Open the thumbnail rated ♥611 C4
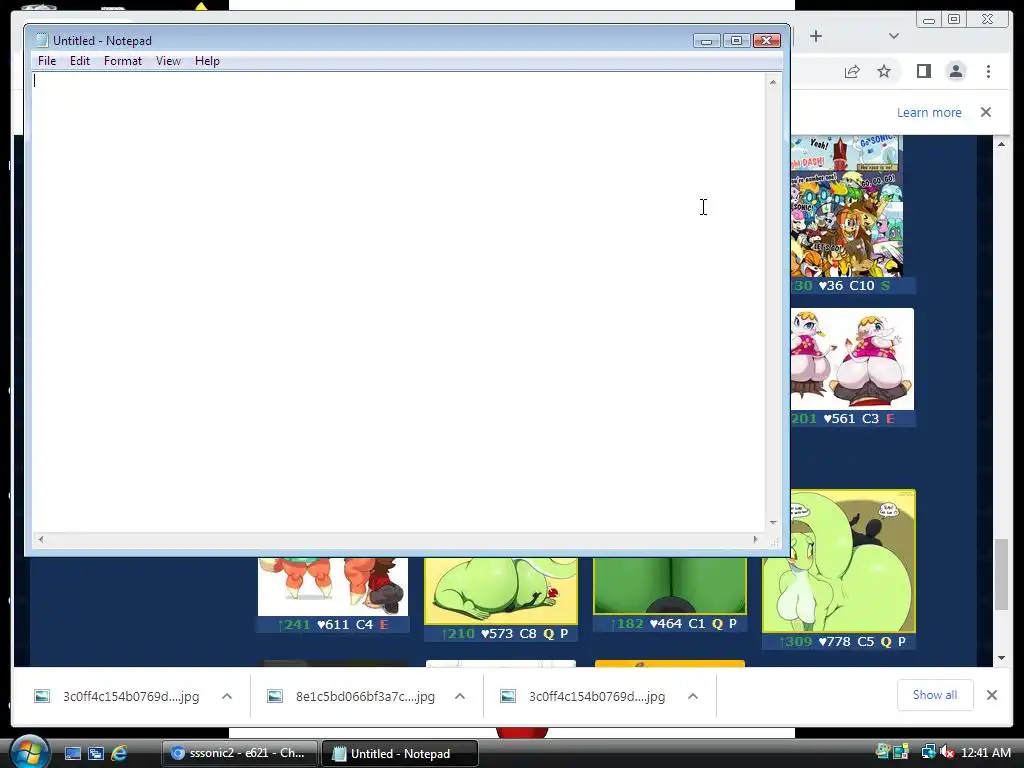The height and width of the screenshot is (768, 1024). pos(333,586)
